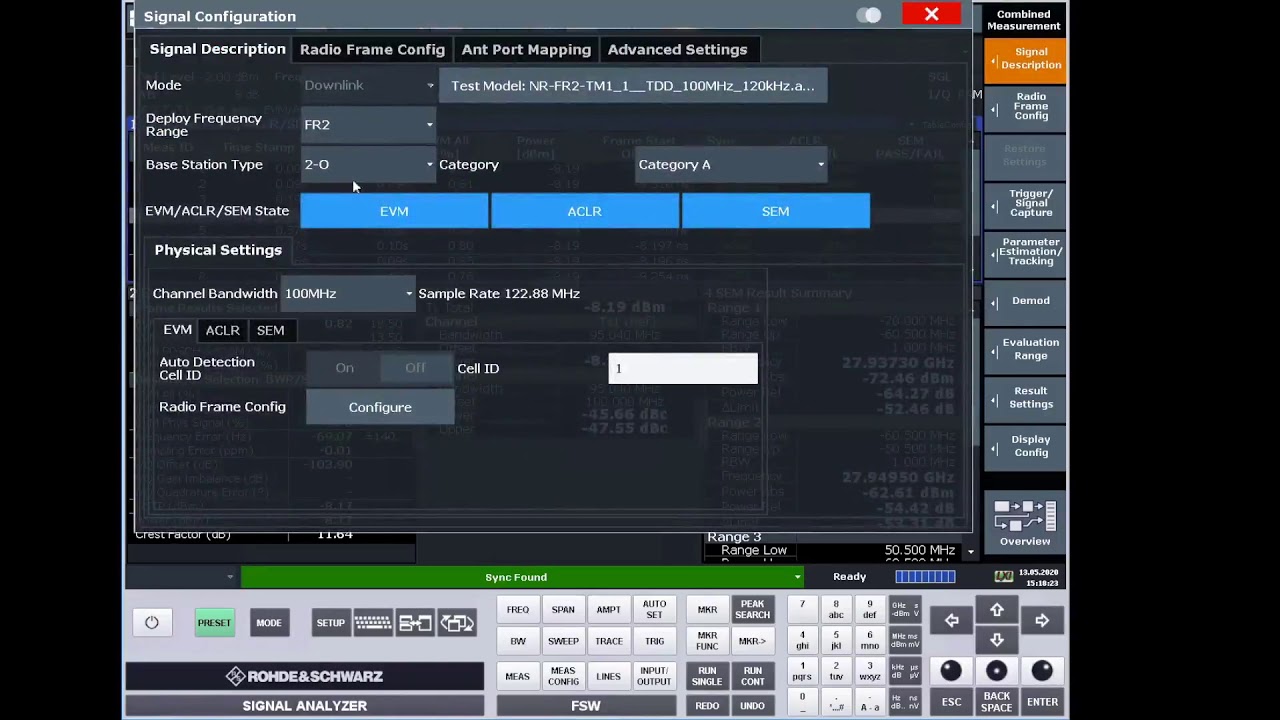The width and height of the screenshot is (1280, 720).
Task: Click the blue measurement progress bar
Action: click(x=925, y=576)
